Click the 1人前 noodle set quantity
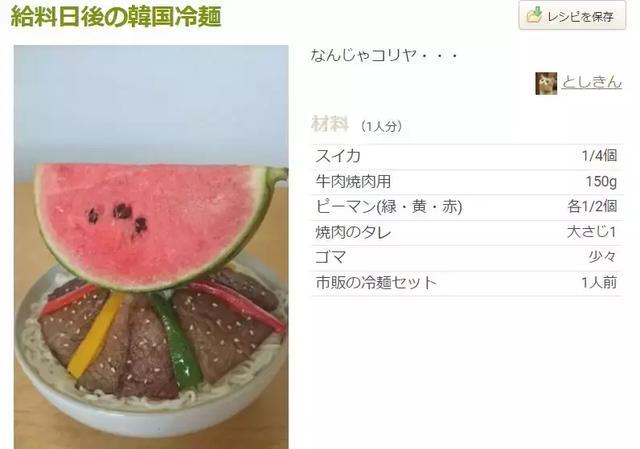Image resolution: width=640 pixels, height=449 pixels. 599,283
